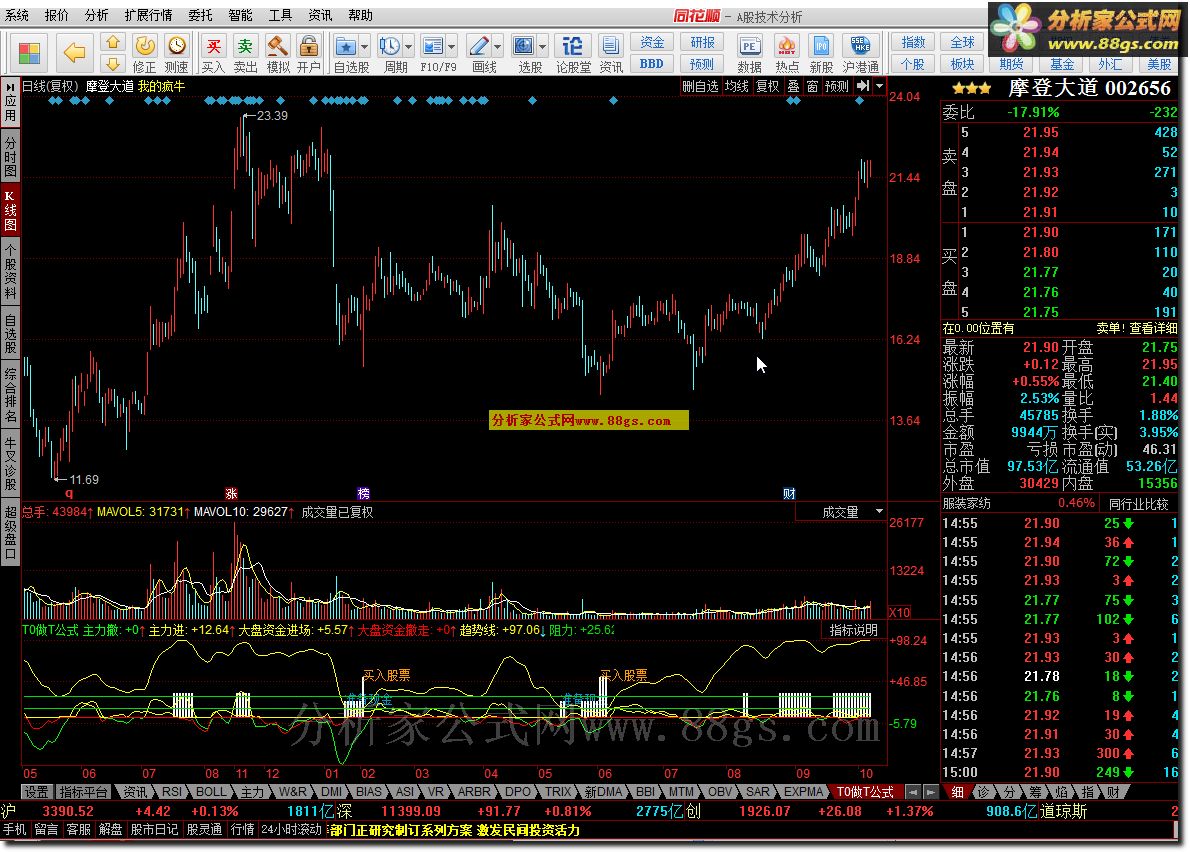Open the 扩展行情 menu
Viewport: 1190px width, 852px height.
148,15
